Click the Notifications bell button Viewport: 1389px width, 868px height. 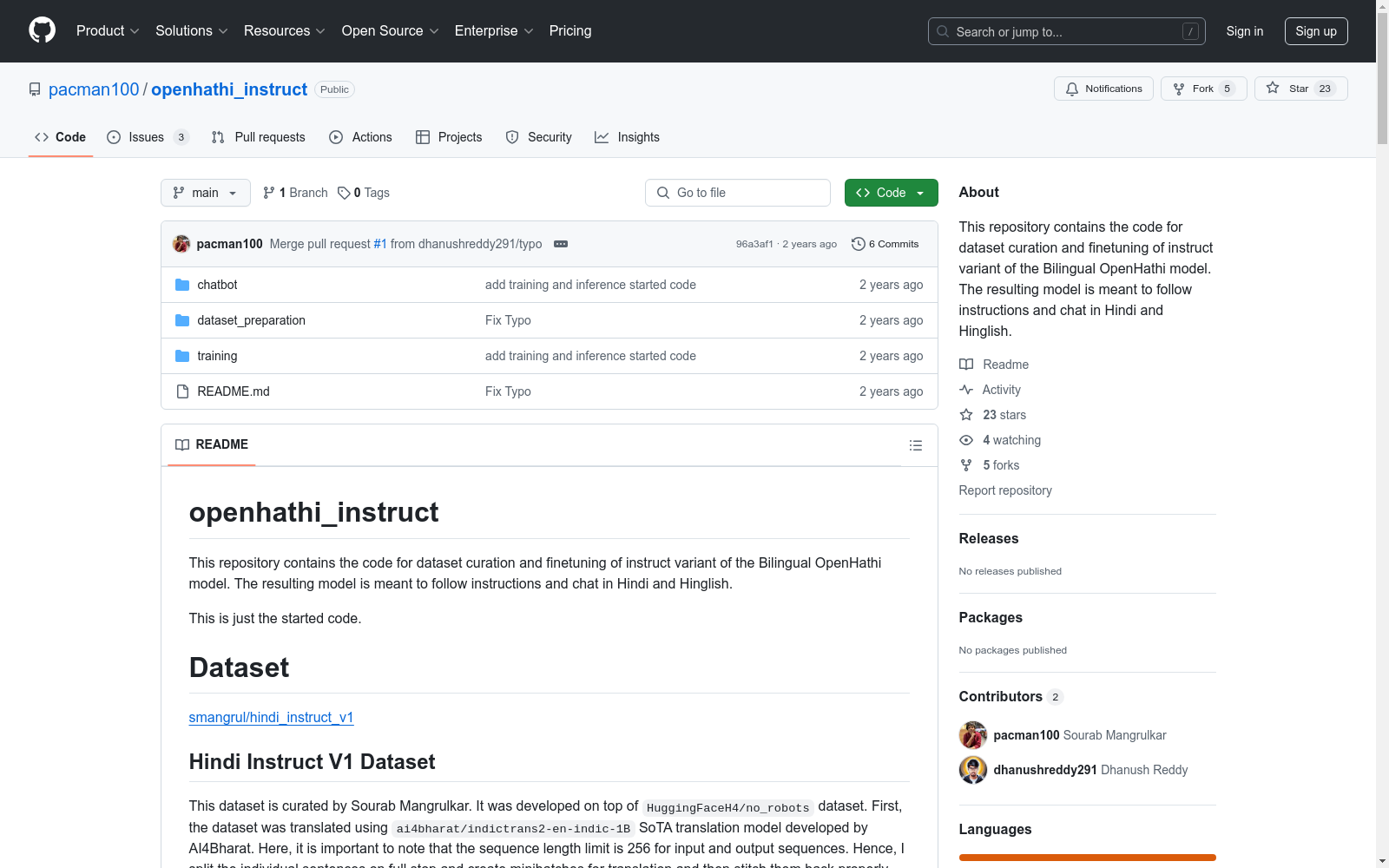pos(1103,89)
